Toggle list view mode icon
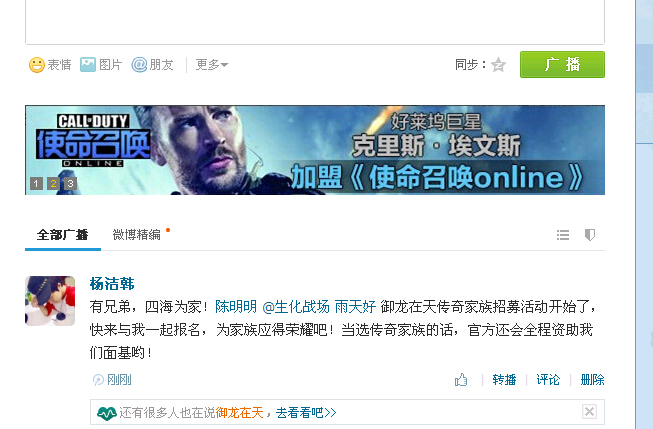The height and width of the screenshot is (429, 653). 563,235
